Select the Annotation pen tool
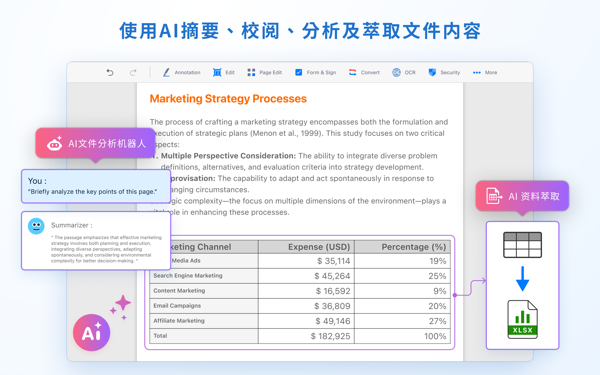Viewport: 600px width, 375px height. [x=181, y=72]
